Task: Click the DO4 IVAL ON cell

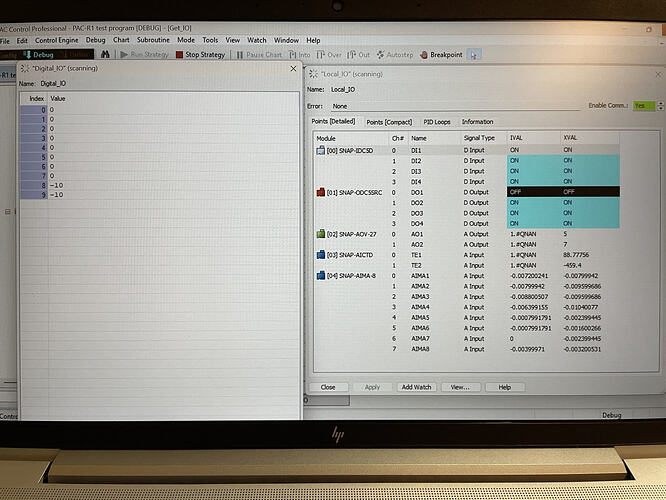Action: (533, 223)
